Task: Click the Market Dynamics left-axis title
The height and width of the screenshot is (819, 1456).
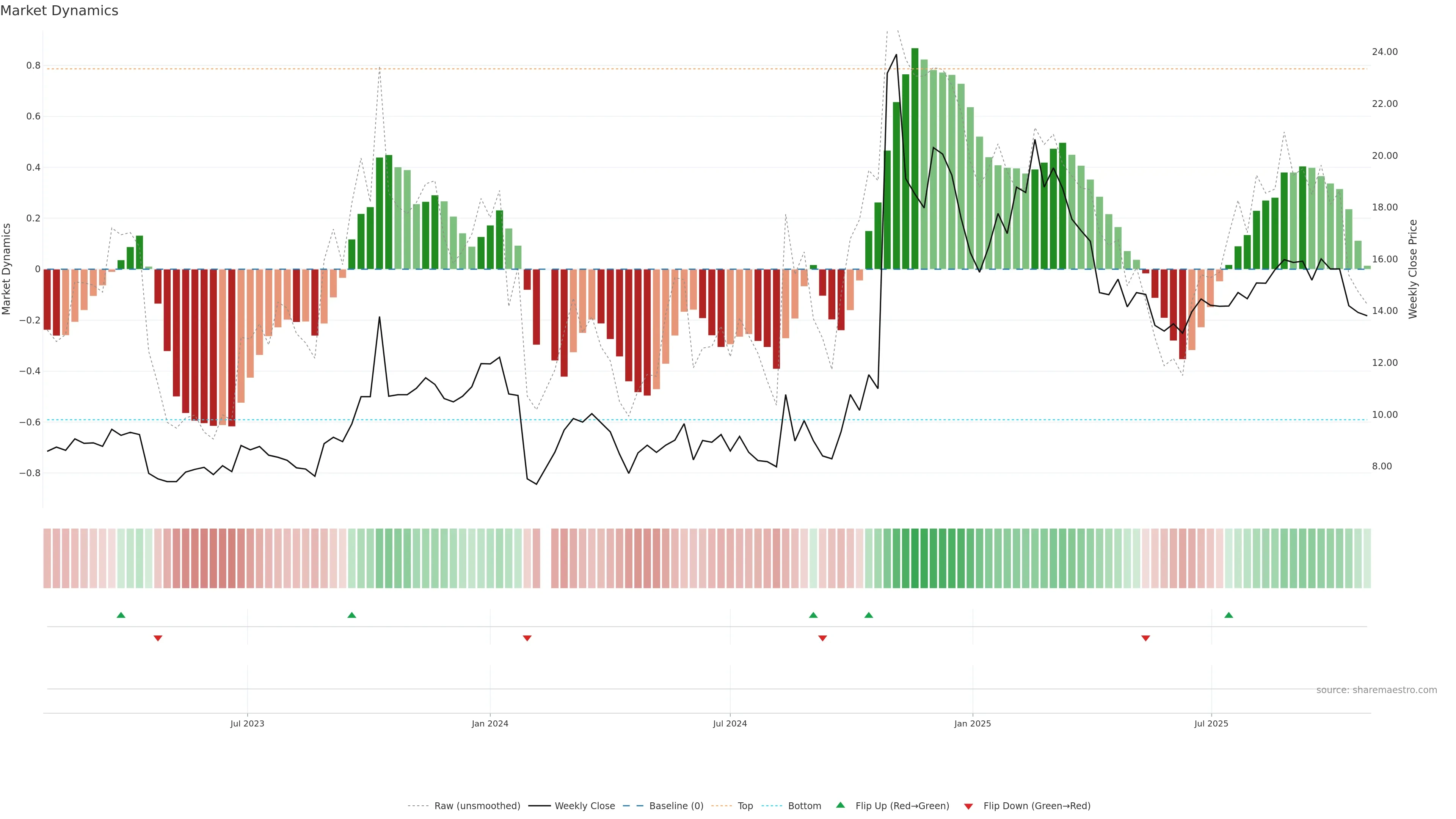Action: tap(7, 269)
